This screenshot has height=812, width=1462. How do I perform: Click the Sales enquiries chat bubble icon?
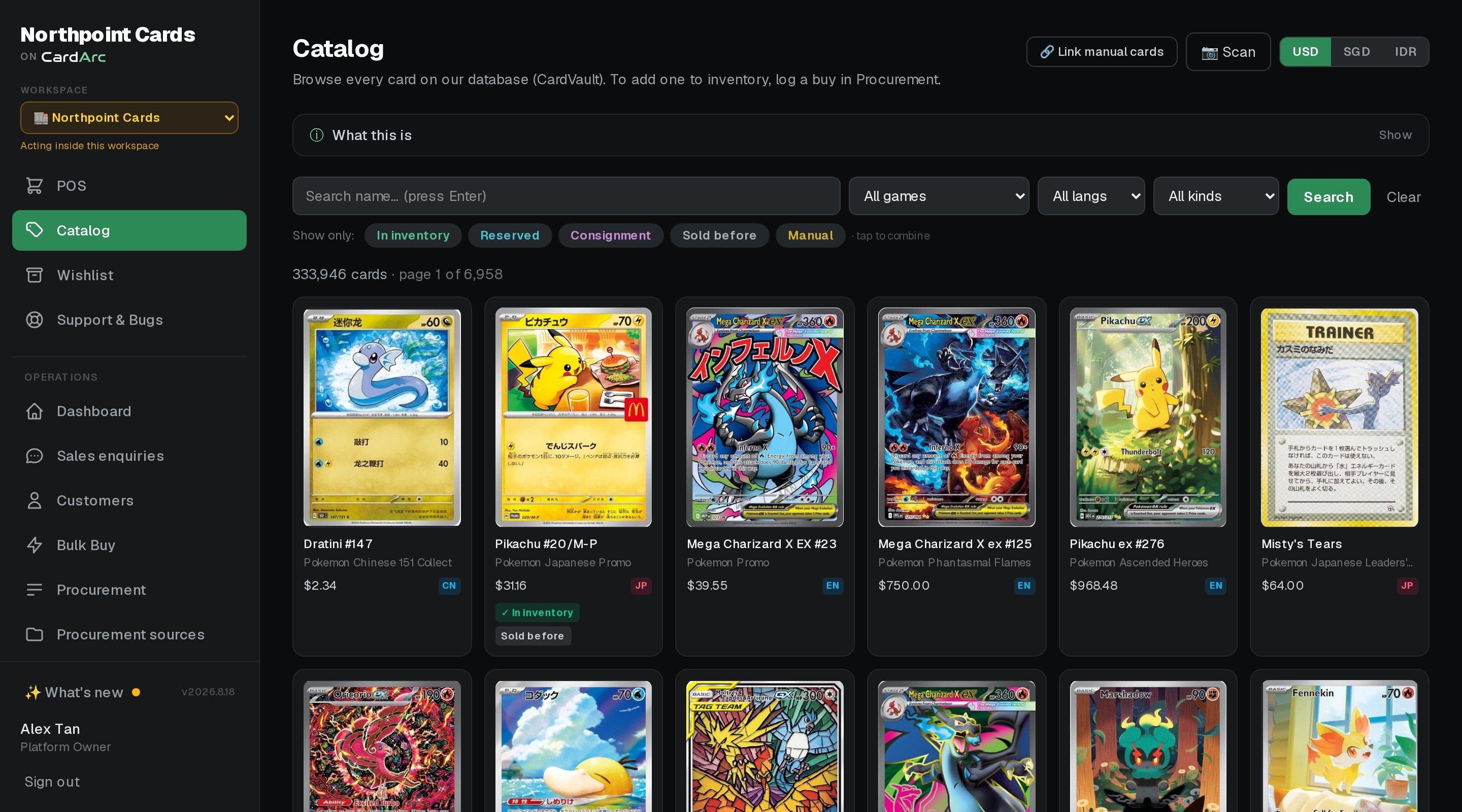point(35,456)
